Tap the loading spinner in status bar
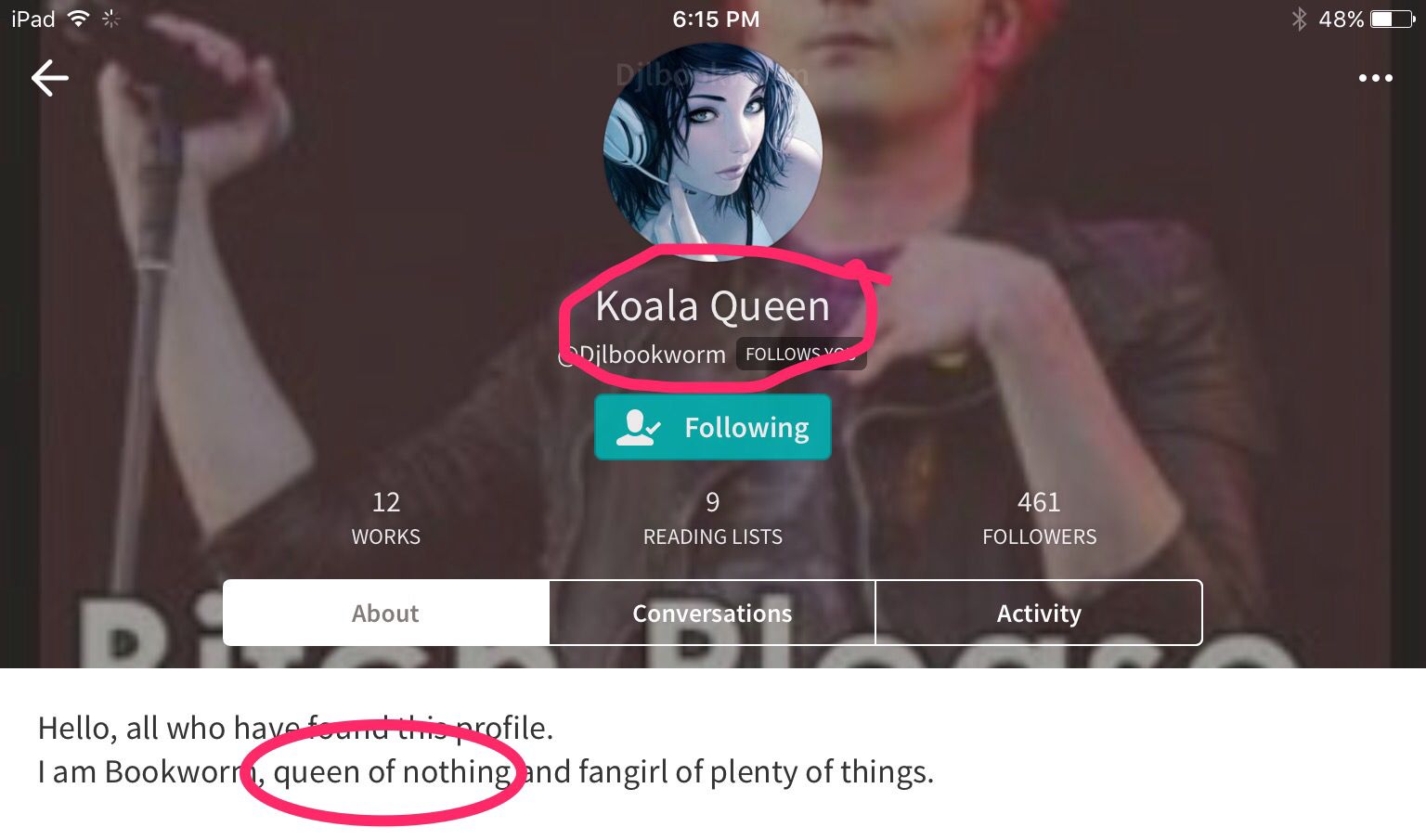This screenshot has height=840, width=1426. click(x=111, y=19)
